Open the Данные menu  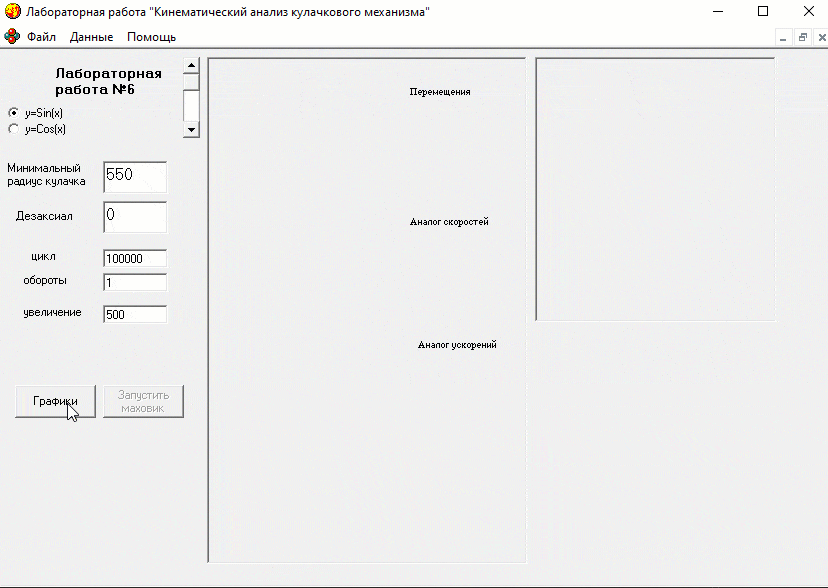pyautogui.click(x=91, y=37)
